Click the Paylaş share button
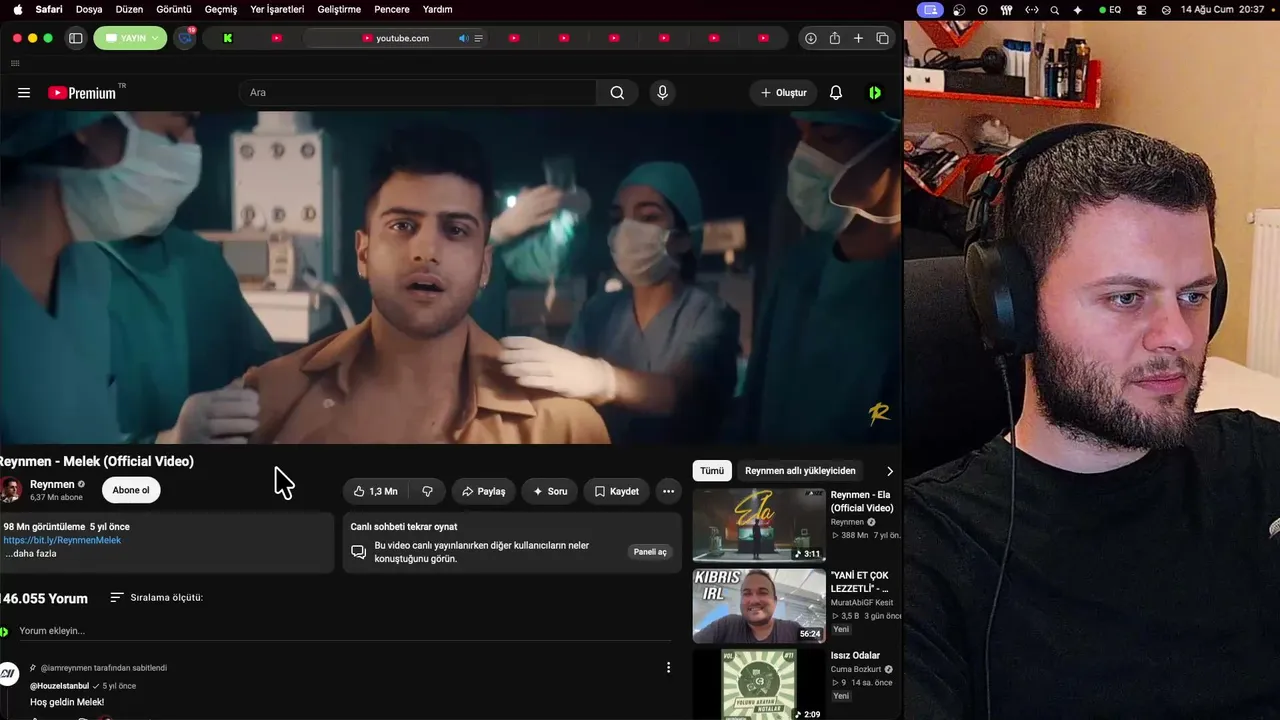The width and height of the screenshot is (1280, 720). [483, 491]
